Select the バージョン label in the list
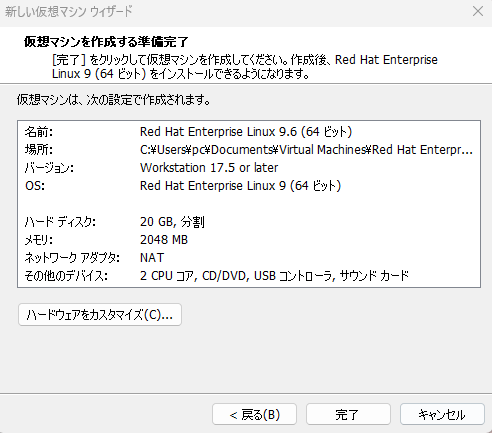This screenshot has height=433, width=492. [49, 168]
